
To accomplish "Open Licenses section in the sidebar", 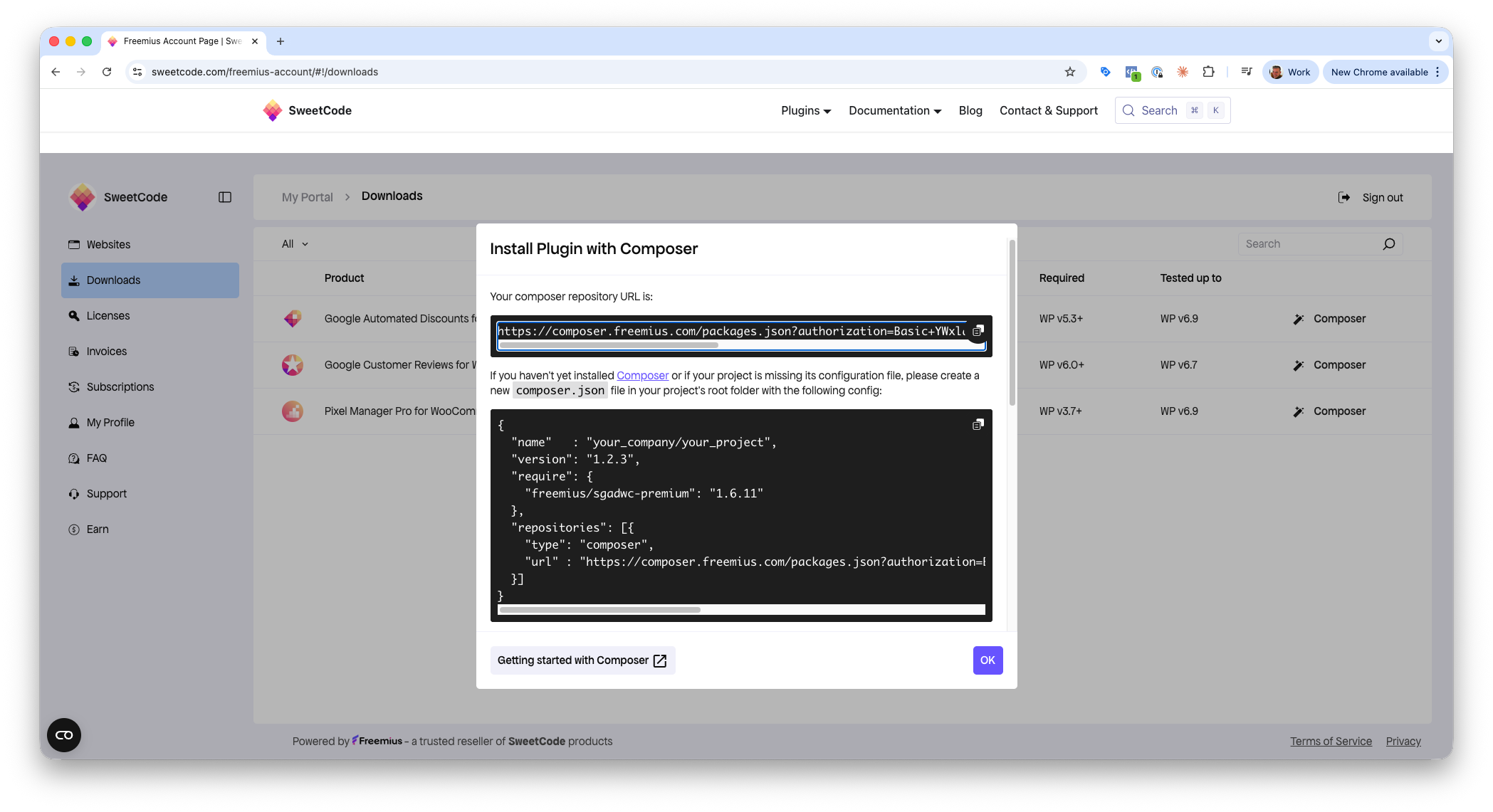I will [108, 315].
